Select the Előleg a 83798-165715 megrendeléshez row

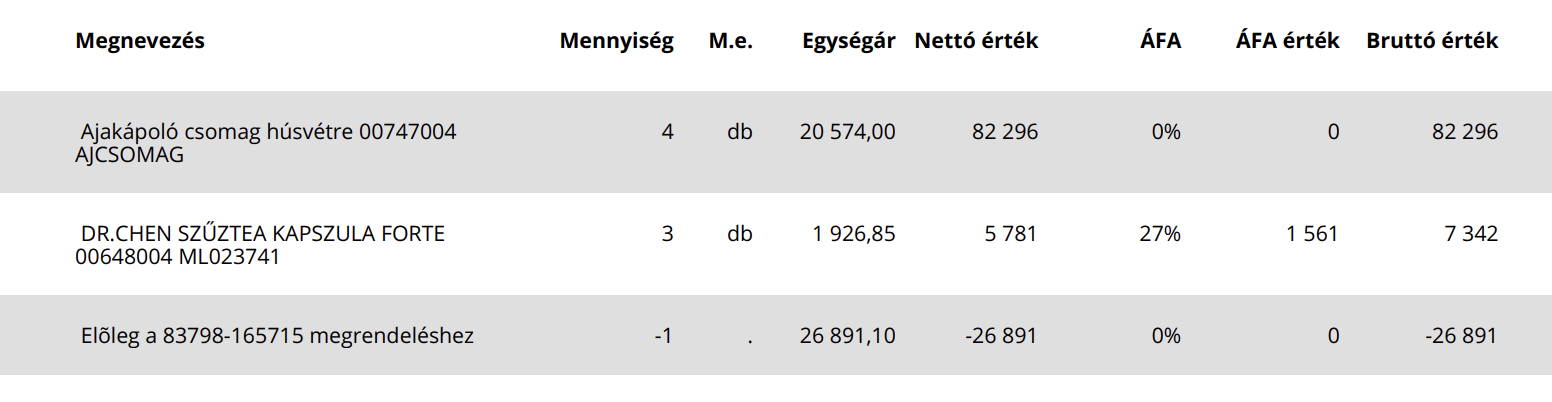point(776,336)
